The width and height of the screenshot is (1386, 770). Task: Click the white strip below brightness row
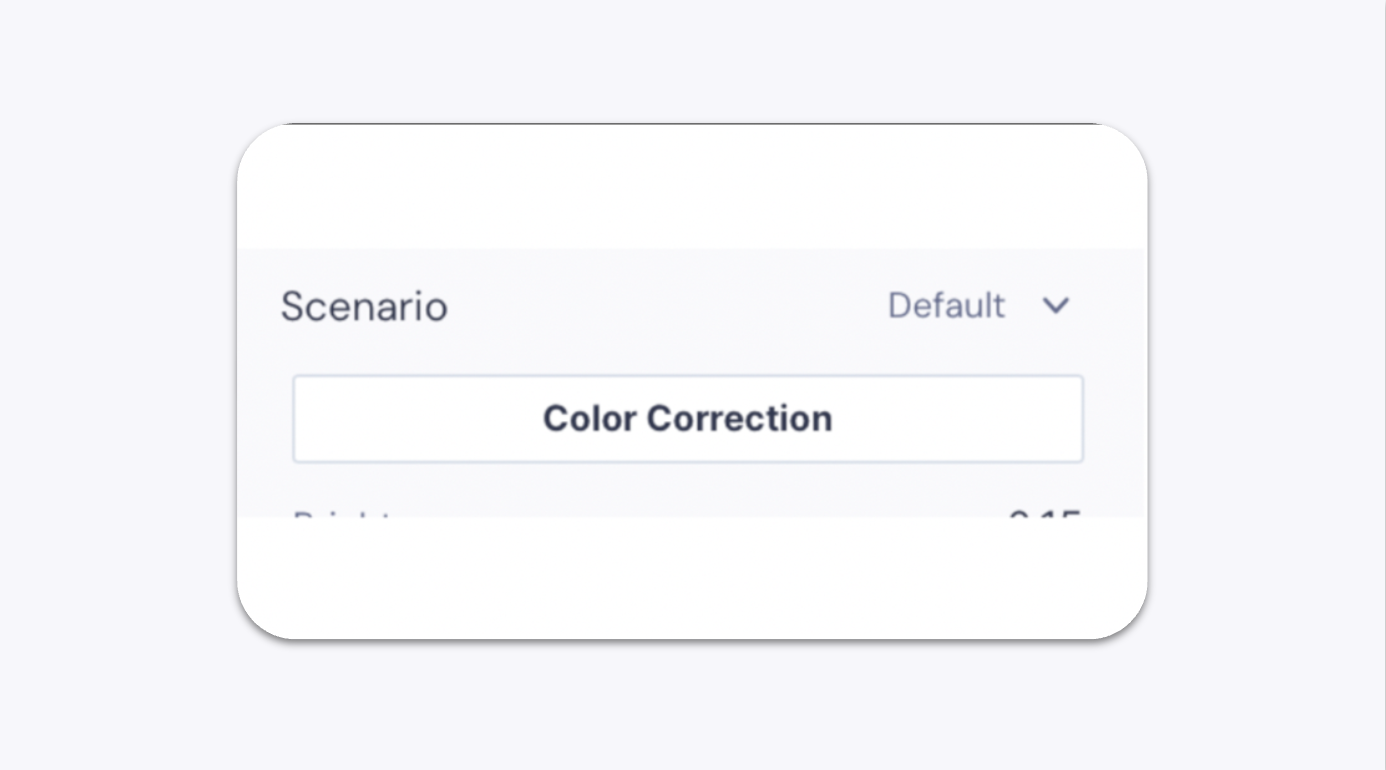(x=692, y=577)
